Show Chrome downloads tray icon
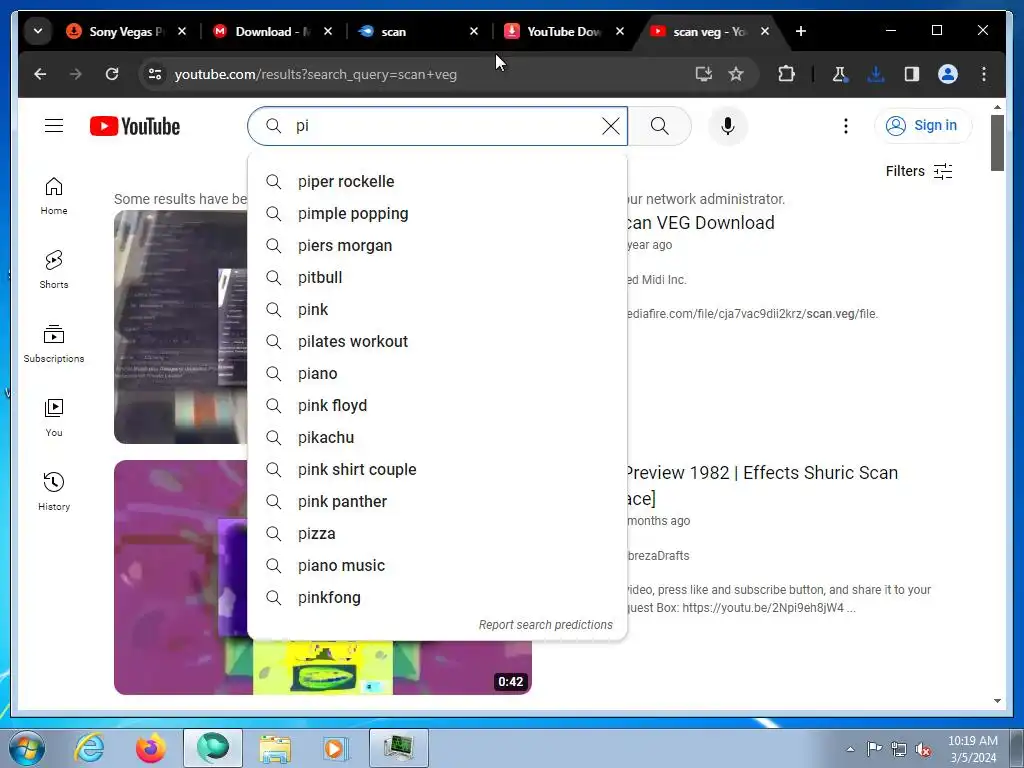 pyautogui.click(x=876, y=74)
